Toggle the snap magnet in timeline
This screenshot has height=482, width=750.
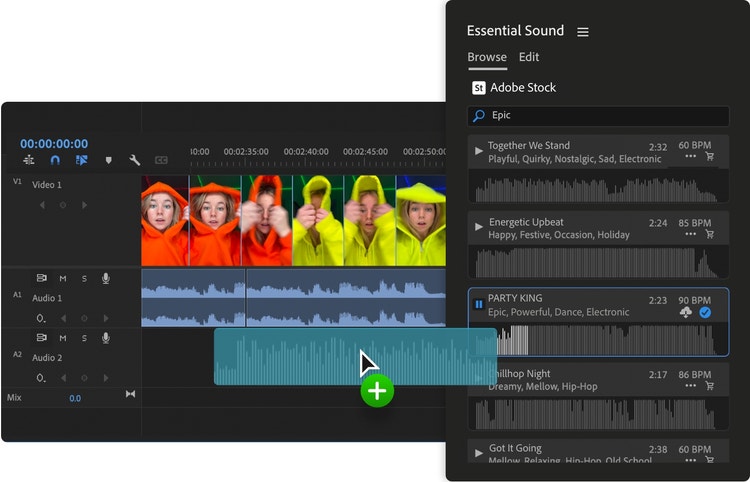click(55, 160)
